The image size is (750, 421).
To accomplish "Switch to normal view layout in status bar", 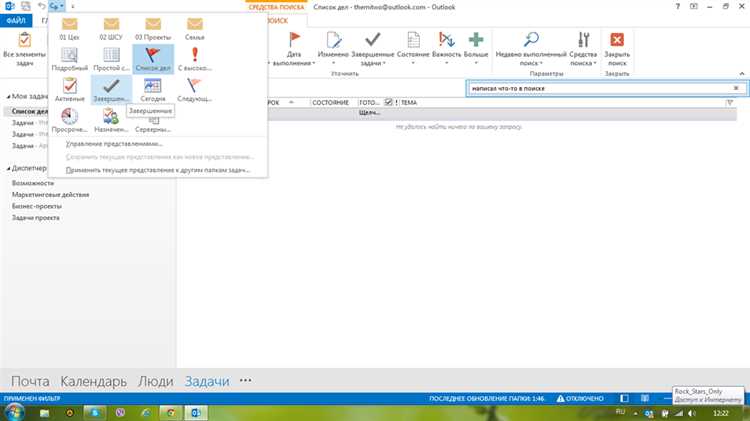I will click(624, 398).
